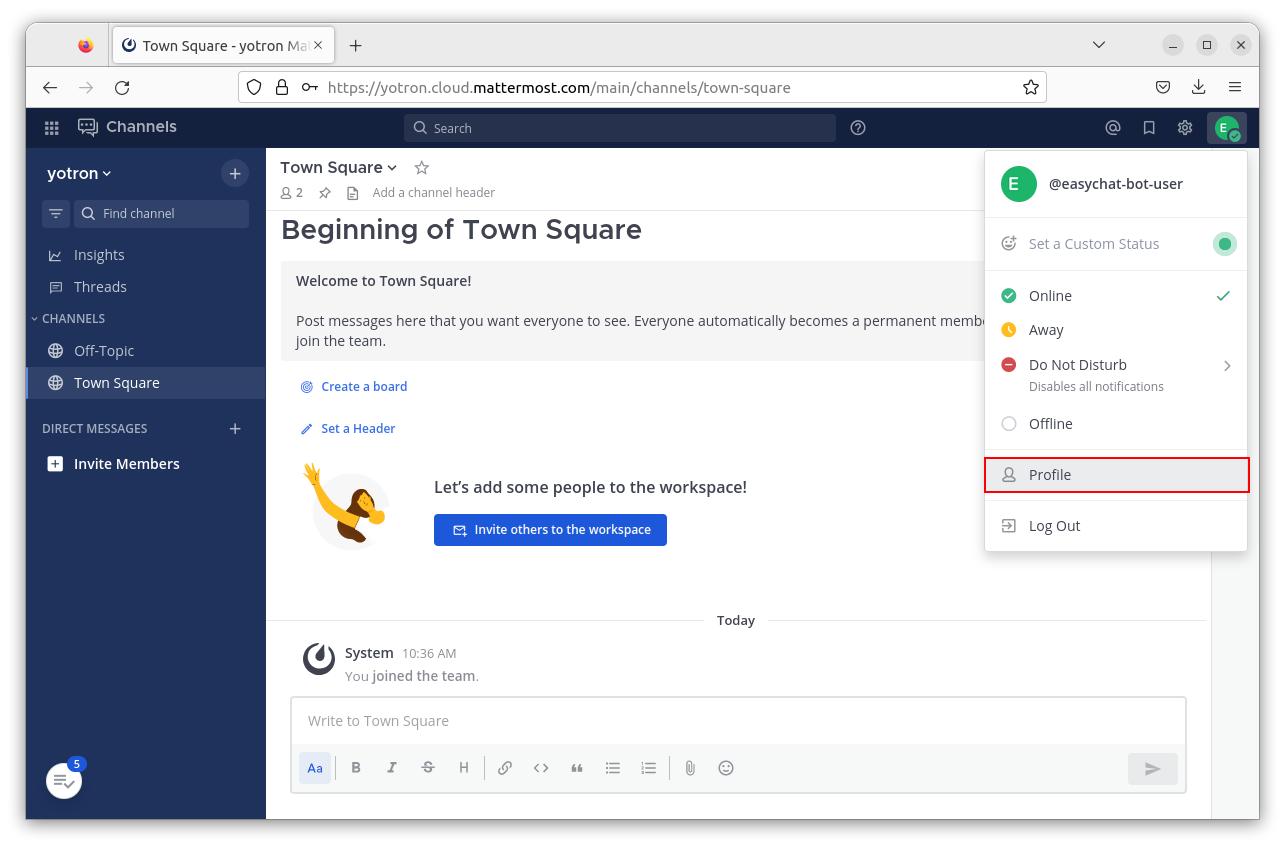The image size is (1285, 848).
Task: Apply strikethrough formatting
Action: click(428, 768)
